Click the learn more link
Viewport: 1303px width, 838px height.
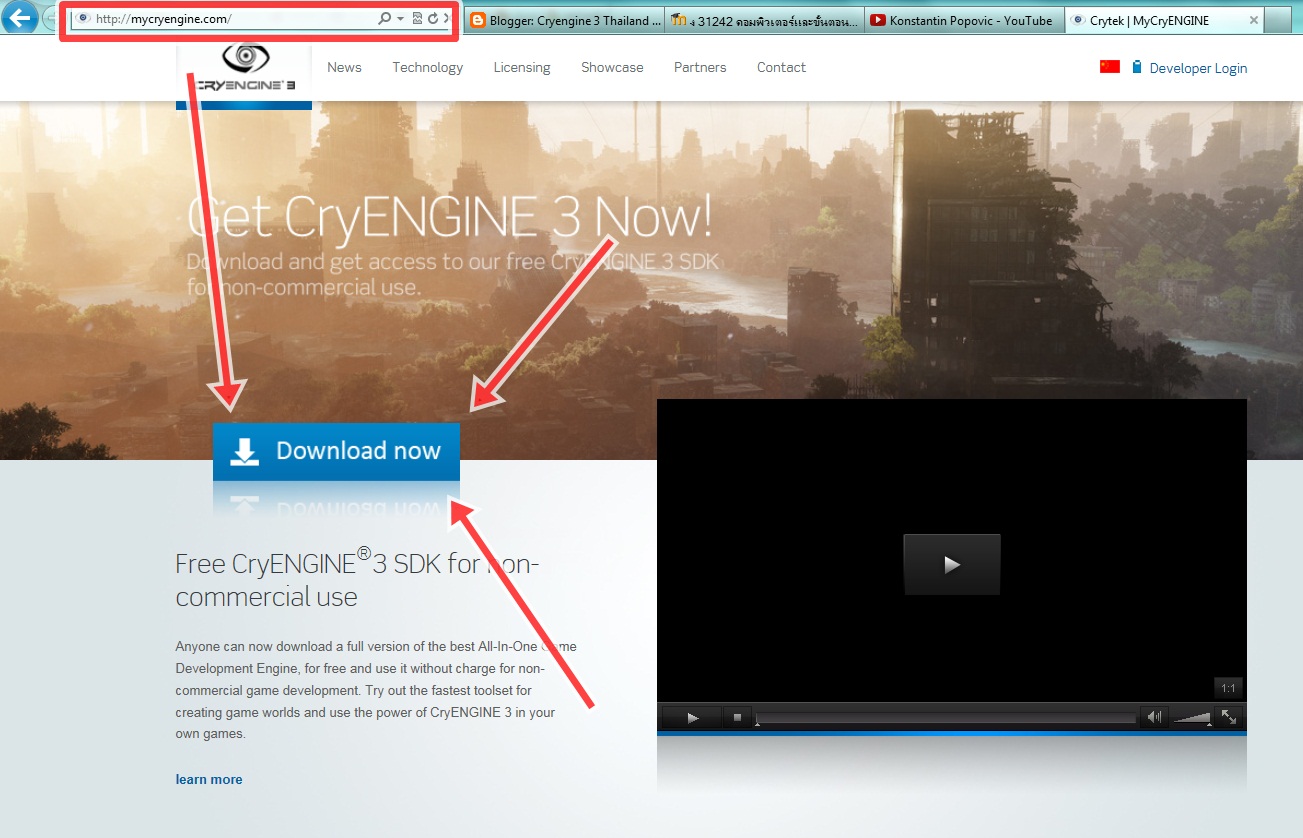[x=209, y=779]
